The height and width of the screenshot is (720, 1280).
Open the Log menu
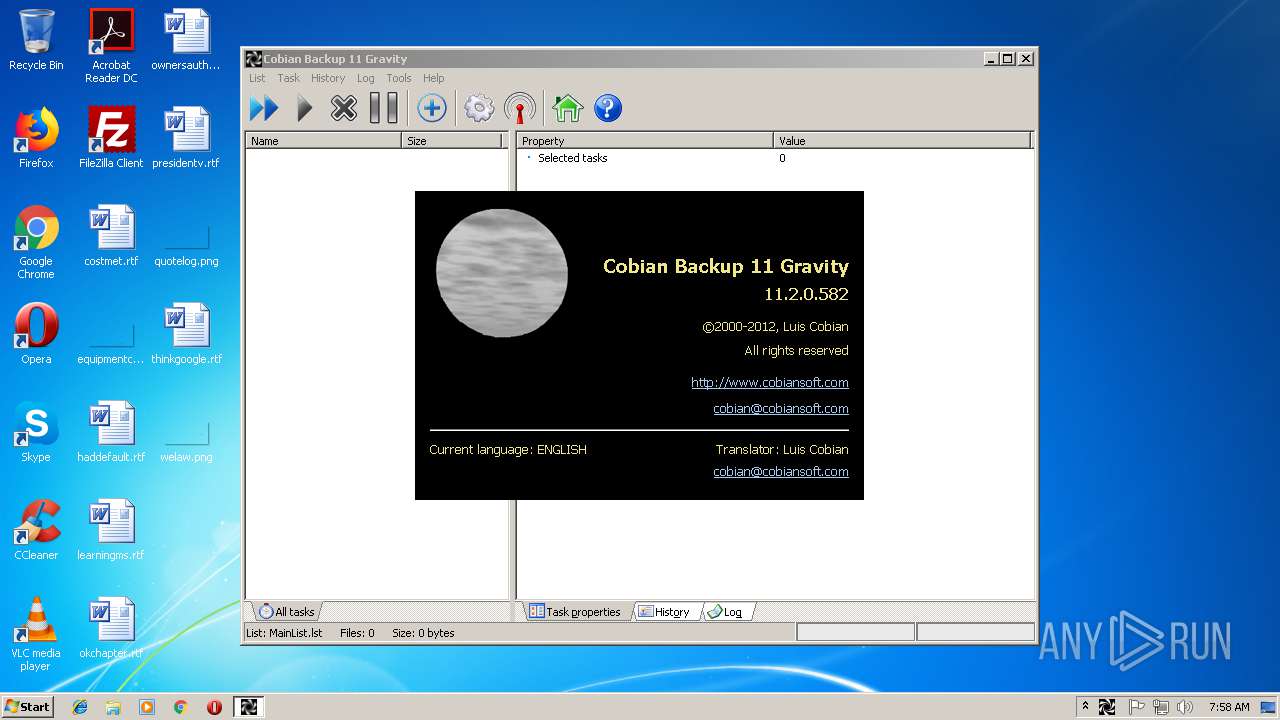(x=366, y=78)
